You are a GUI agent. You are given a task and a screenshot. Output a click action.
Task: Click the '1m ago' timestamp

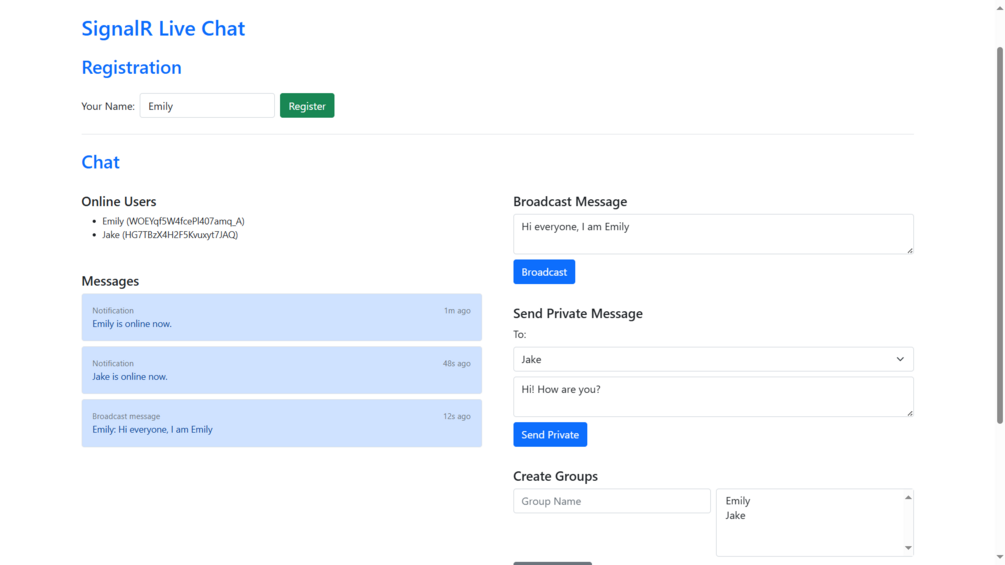(x=457, y=311)
